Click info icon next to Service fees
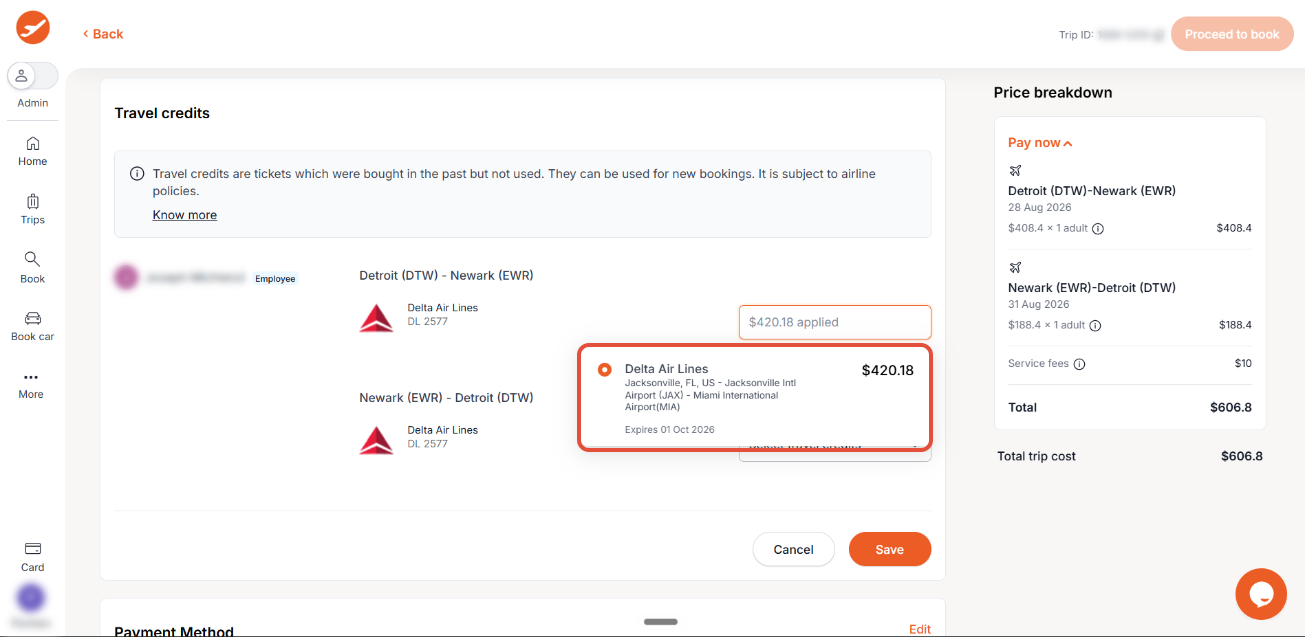This screenshot has height=637, width=1305. 1080,364
